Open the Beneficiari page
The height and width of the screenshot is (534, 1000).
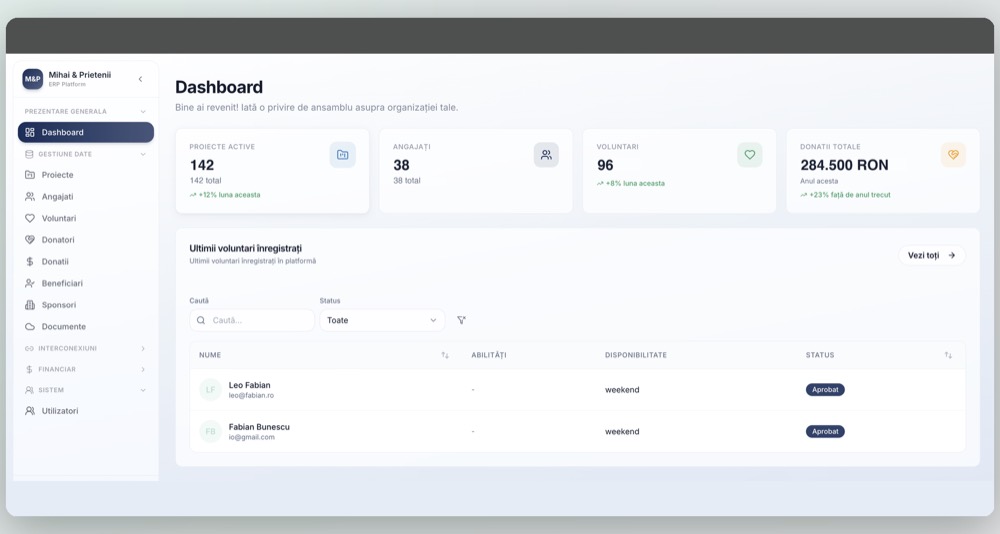coord(85,283)
